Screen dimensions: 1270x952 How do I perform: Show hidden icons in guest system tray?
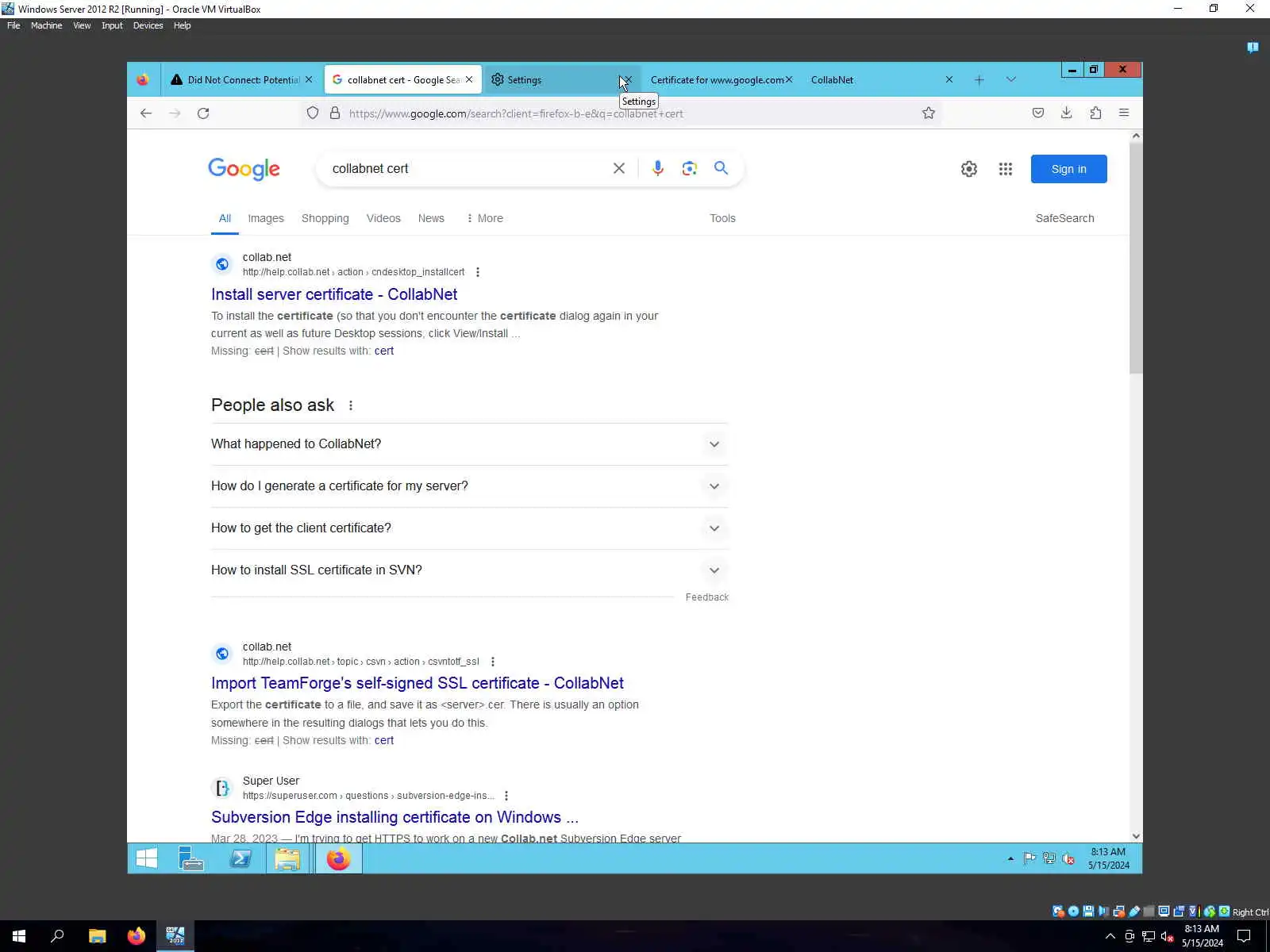click(1010, 858)
